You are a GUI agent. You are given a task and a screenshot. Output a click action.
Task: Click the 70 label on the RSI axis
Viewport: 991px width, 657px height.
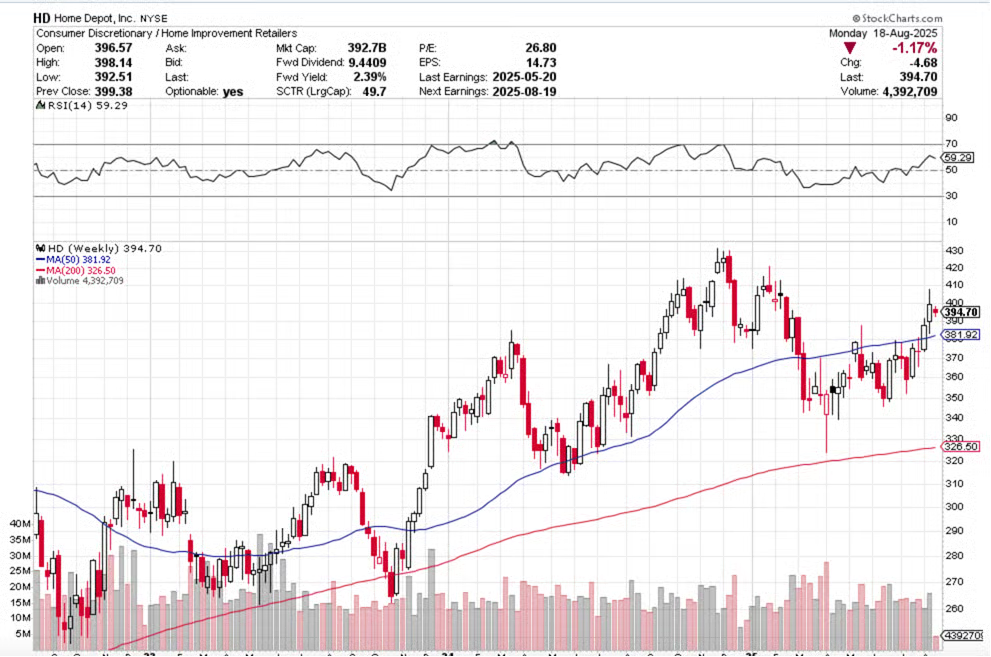click(x=951, y=144)
